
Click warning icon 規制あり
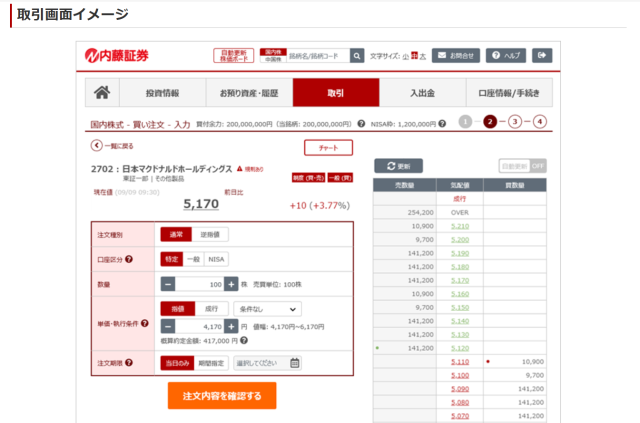pyautogui.click(x=240, y=169)
